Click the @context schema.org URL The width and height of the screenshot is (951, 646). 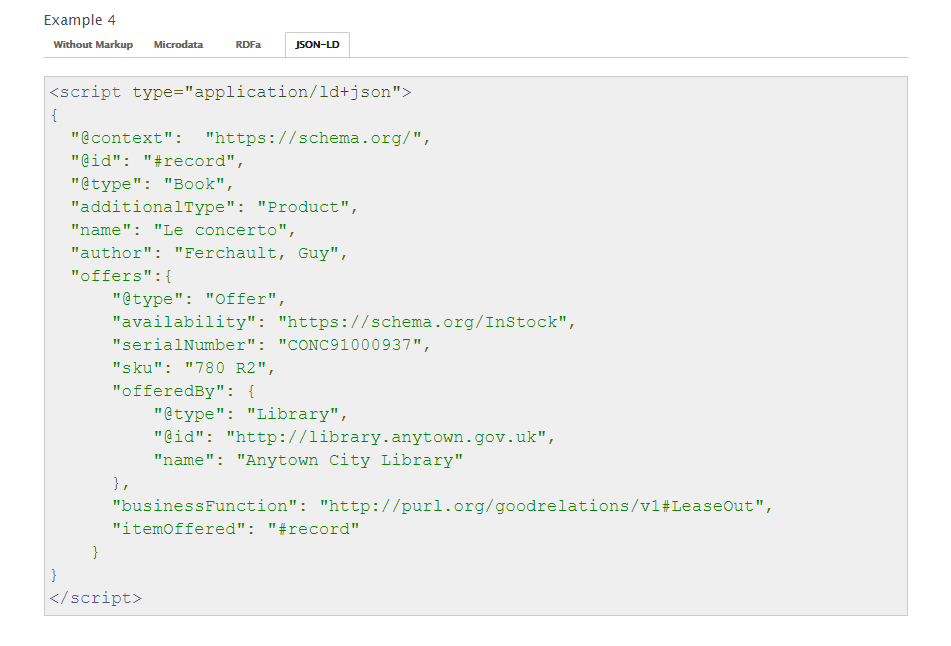tap(313, 138)
